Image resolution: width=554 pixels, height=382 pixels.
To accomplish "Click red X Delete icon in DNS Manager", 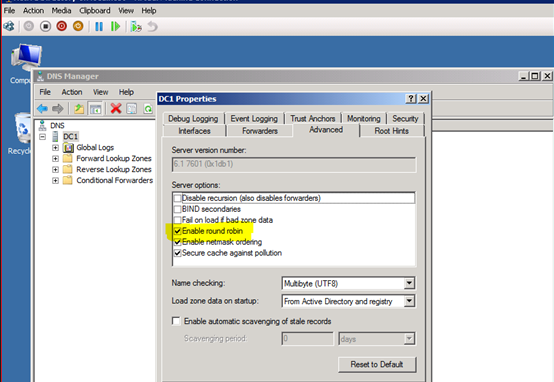I will 116,108.
